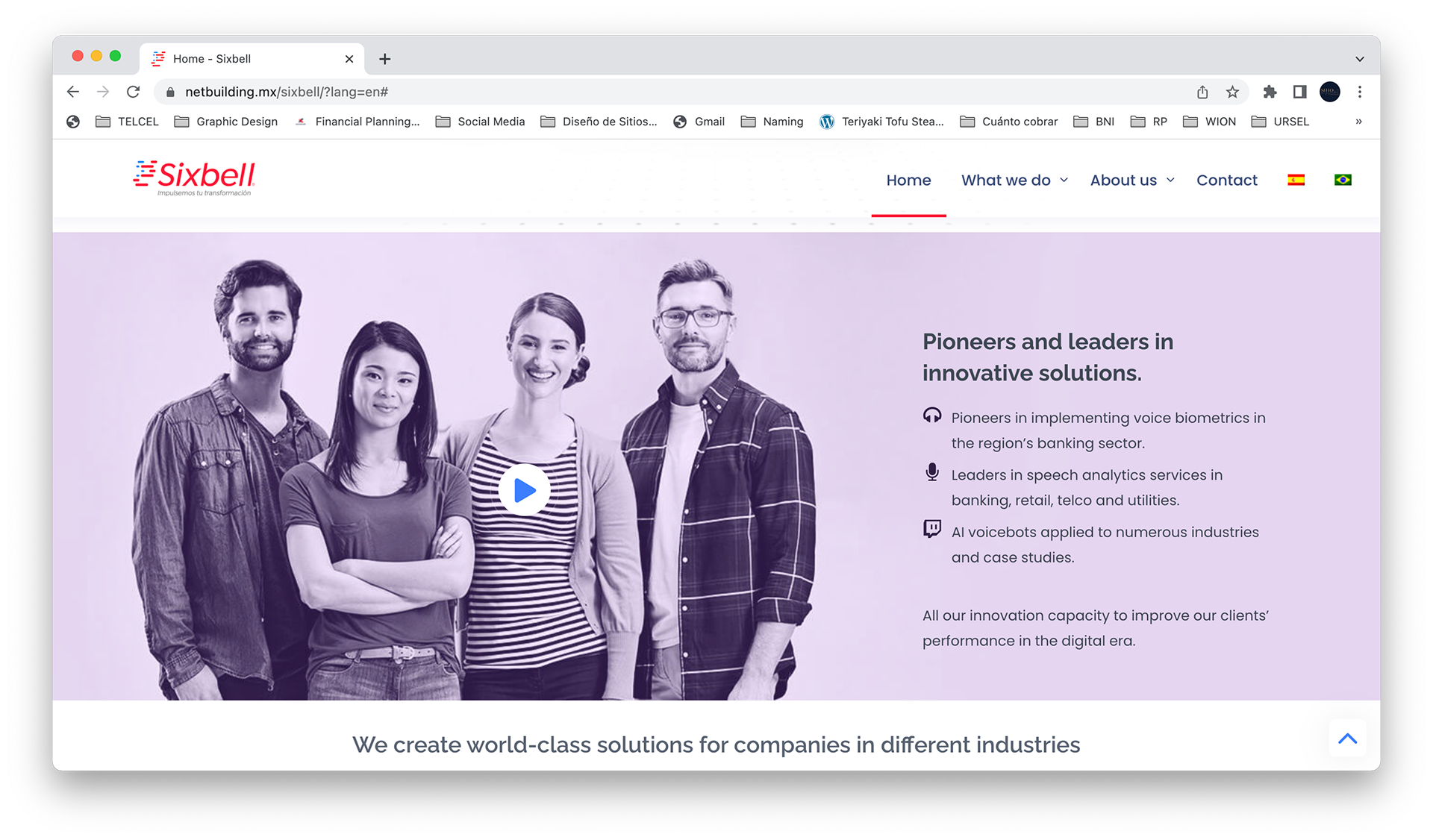The height and width of the screenshot is (840, 1433).
Task: Open the Chrome profile avatar
Action: click(x=1330, y=92)
